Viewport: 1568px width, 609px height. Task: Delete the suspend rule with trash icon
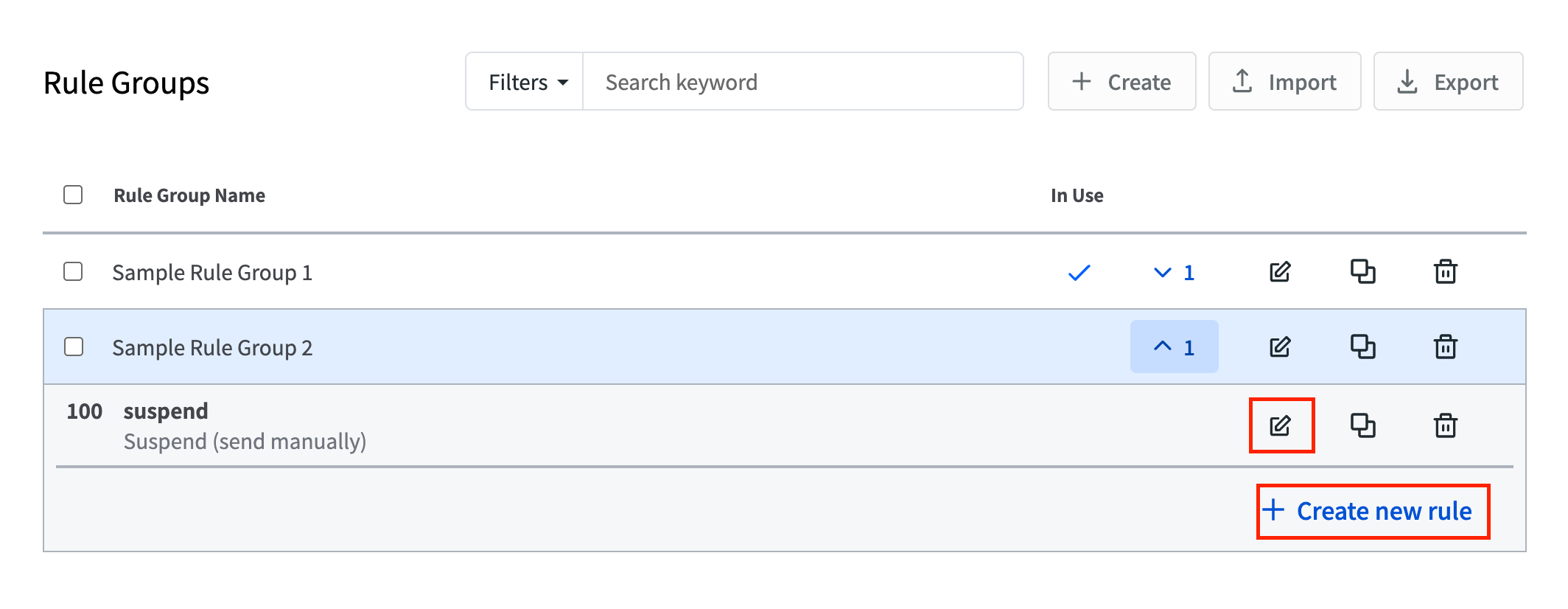coord(1445,425)
